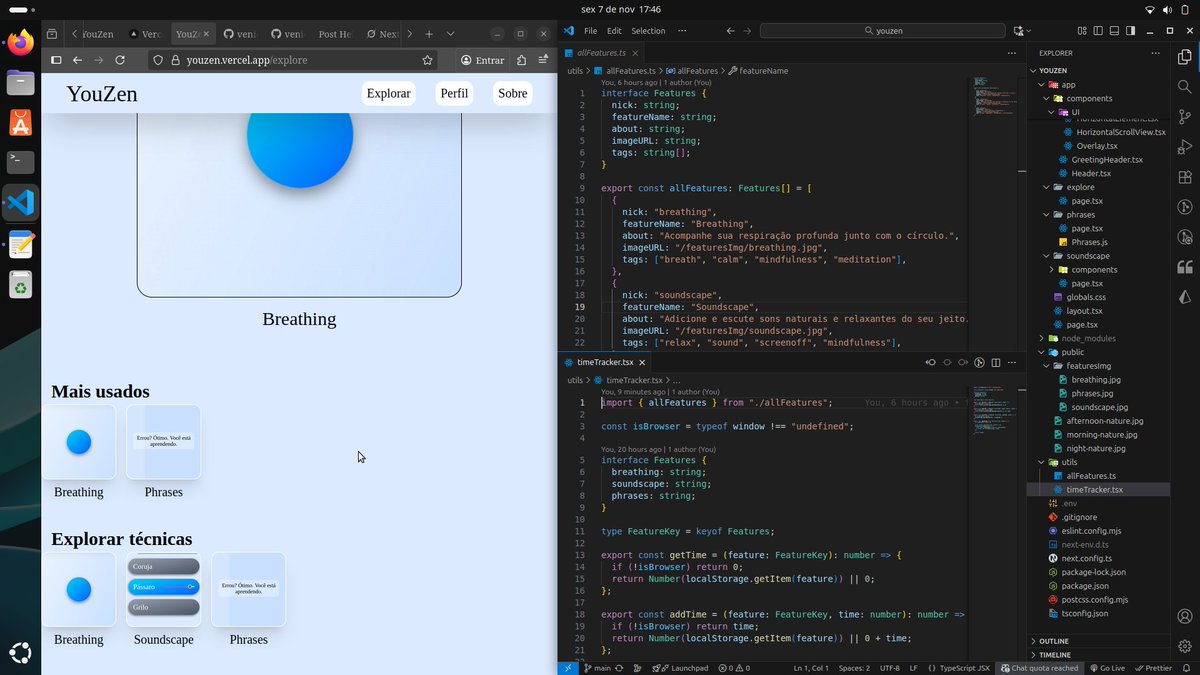Open the Accounts icon in VS Code
1200x675 pixels.
click(x=1186, y=617)
